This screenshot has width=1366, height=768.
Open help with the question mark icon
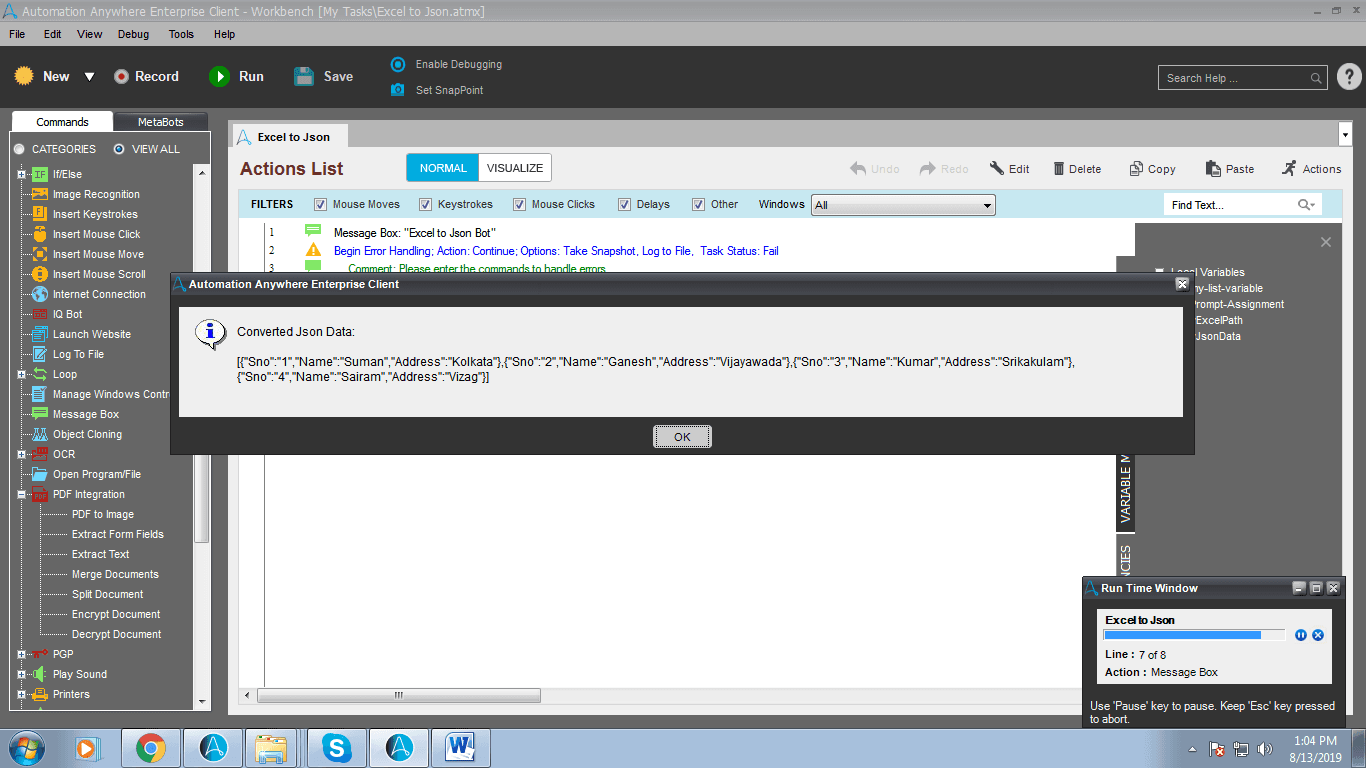coord(1349,77)
